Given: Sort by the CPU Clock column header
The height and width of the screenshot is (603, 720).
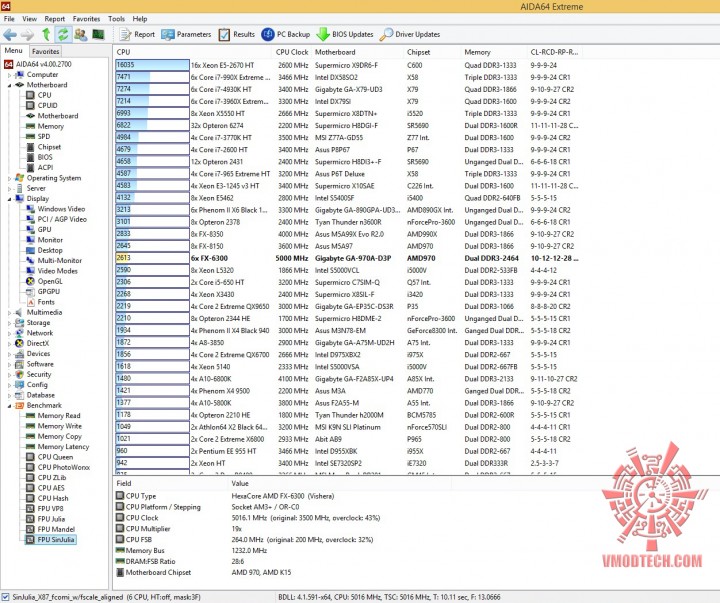Looking at the screenshot, I should [292, 52].
